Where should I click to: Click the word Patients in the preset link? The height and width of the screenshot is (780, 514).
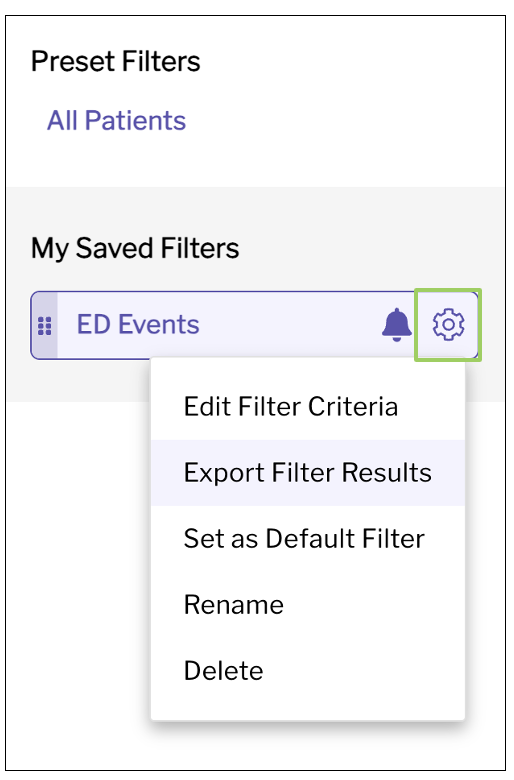click(x=135, y=120)
